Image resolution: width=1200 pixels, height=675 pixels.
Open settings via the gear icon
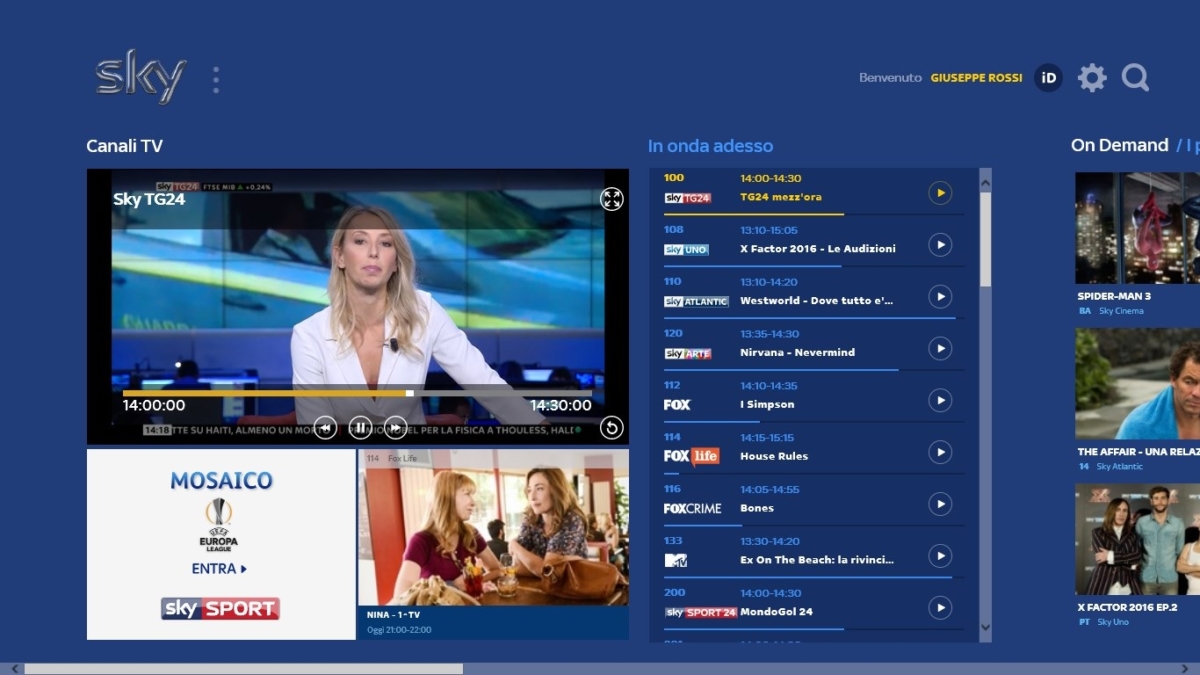1092,77
